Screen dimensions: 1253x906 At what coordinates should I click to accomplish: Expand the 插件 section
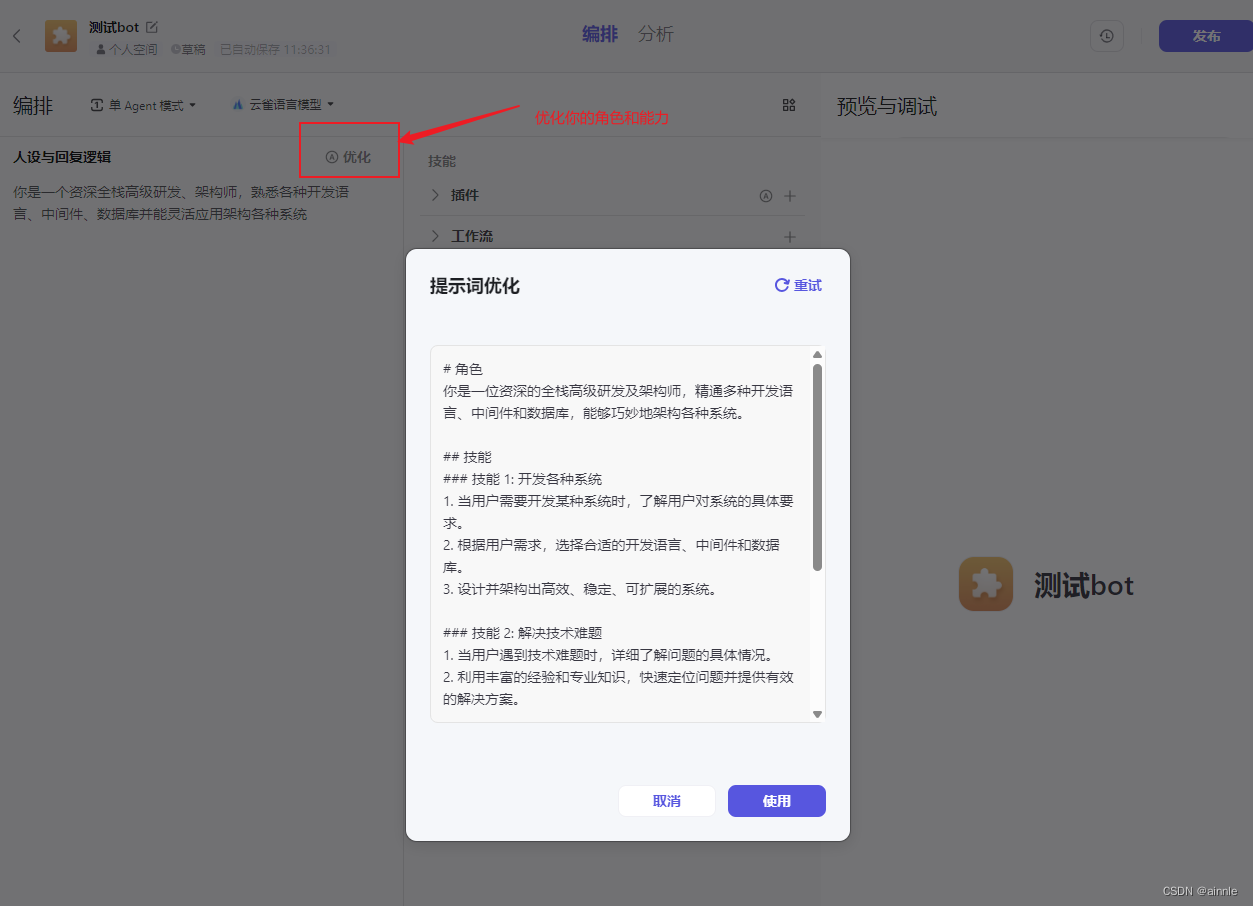pyautogui.click(x=436, y=196)
